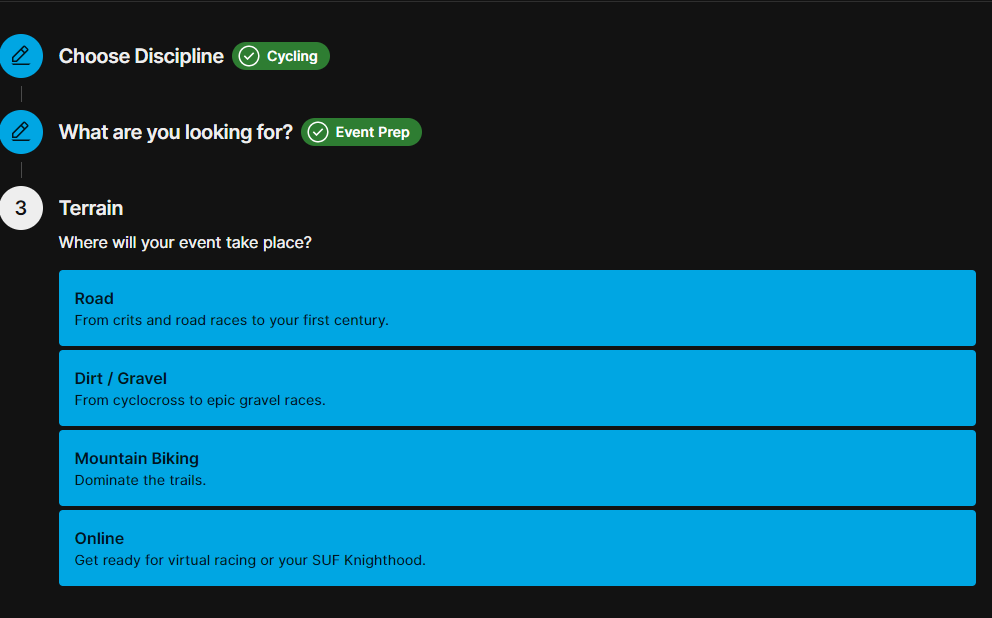Click the step 3 Terrain circle
The height and width of the screenshot is (618, 992).
click(x=21, y=208)
